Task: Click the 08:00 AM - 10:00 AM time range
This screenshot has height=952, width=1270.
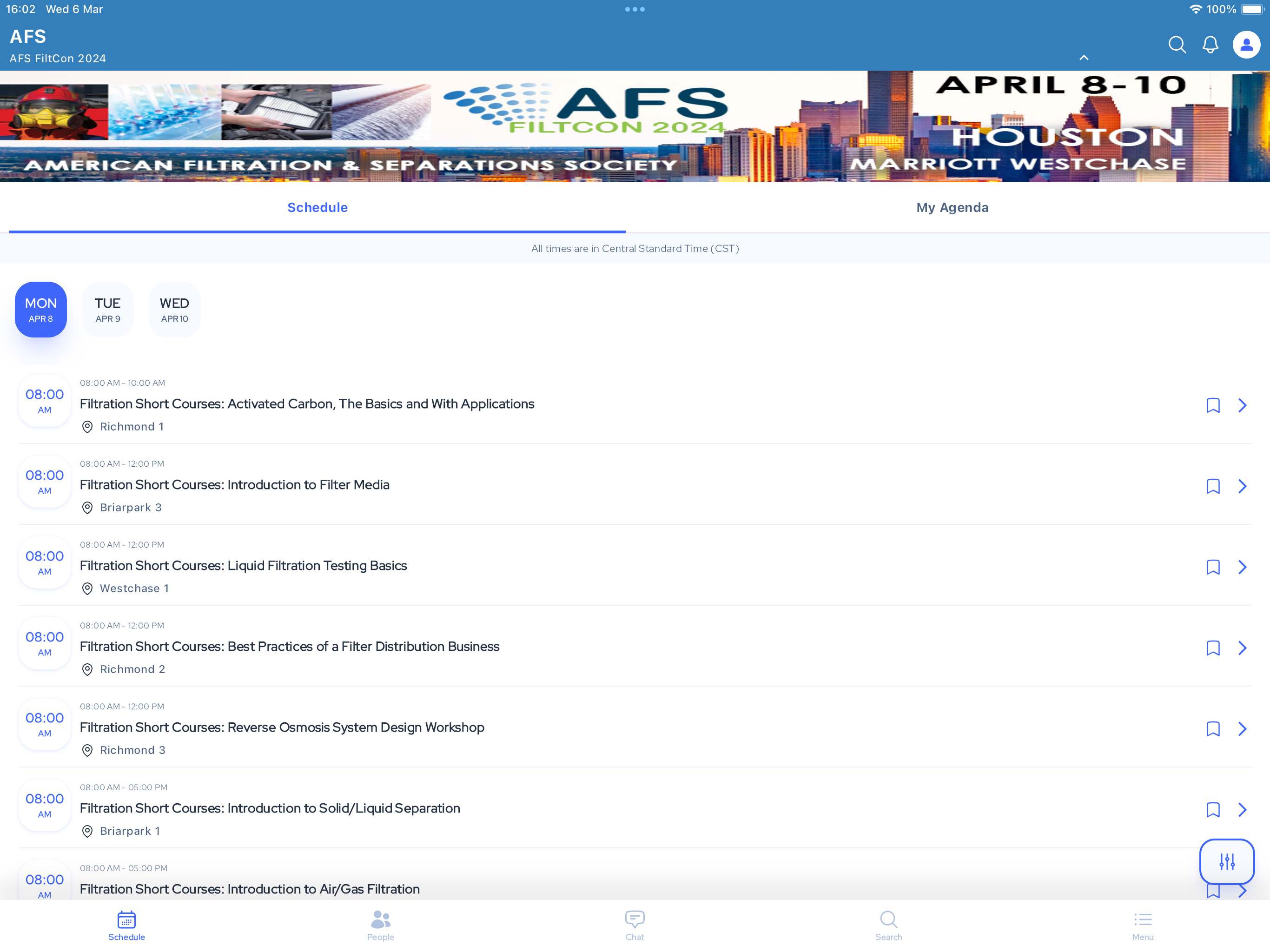Action: click(x=122, y=383)
